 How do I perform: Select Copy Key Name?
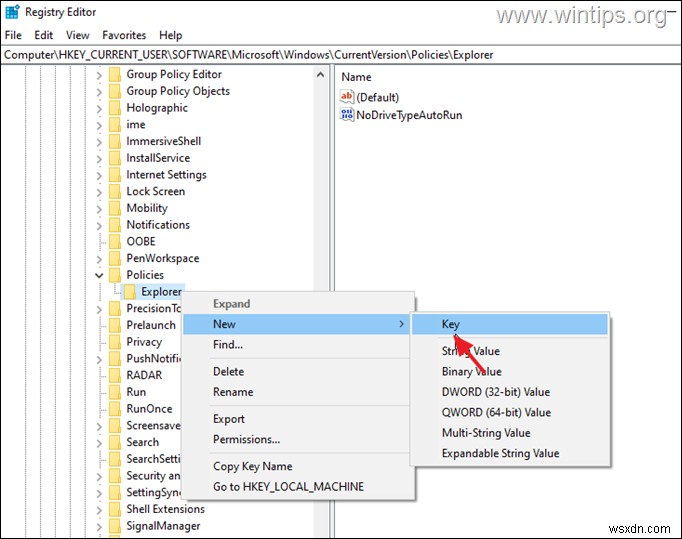click(x=296, y=466)
